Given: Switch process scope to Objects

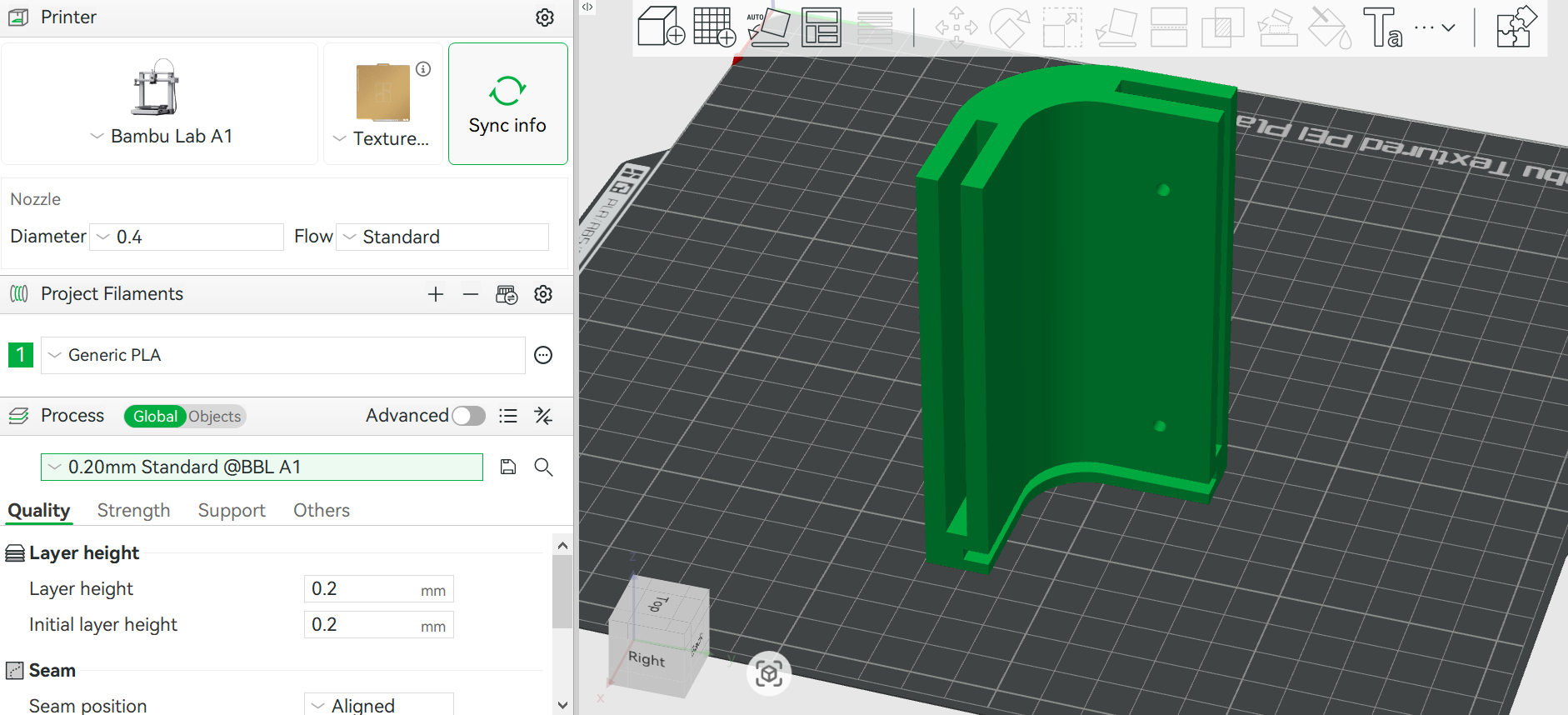Looking at the screenshot, I should 214,416.
